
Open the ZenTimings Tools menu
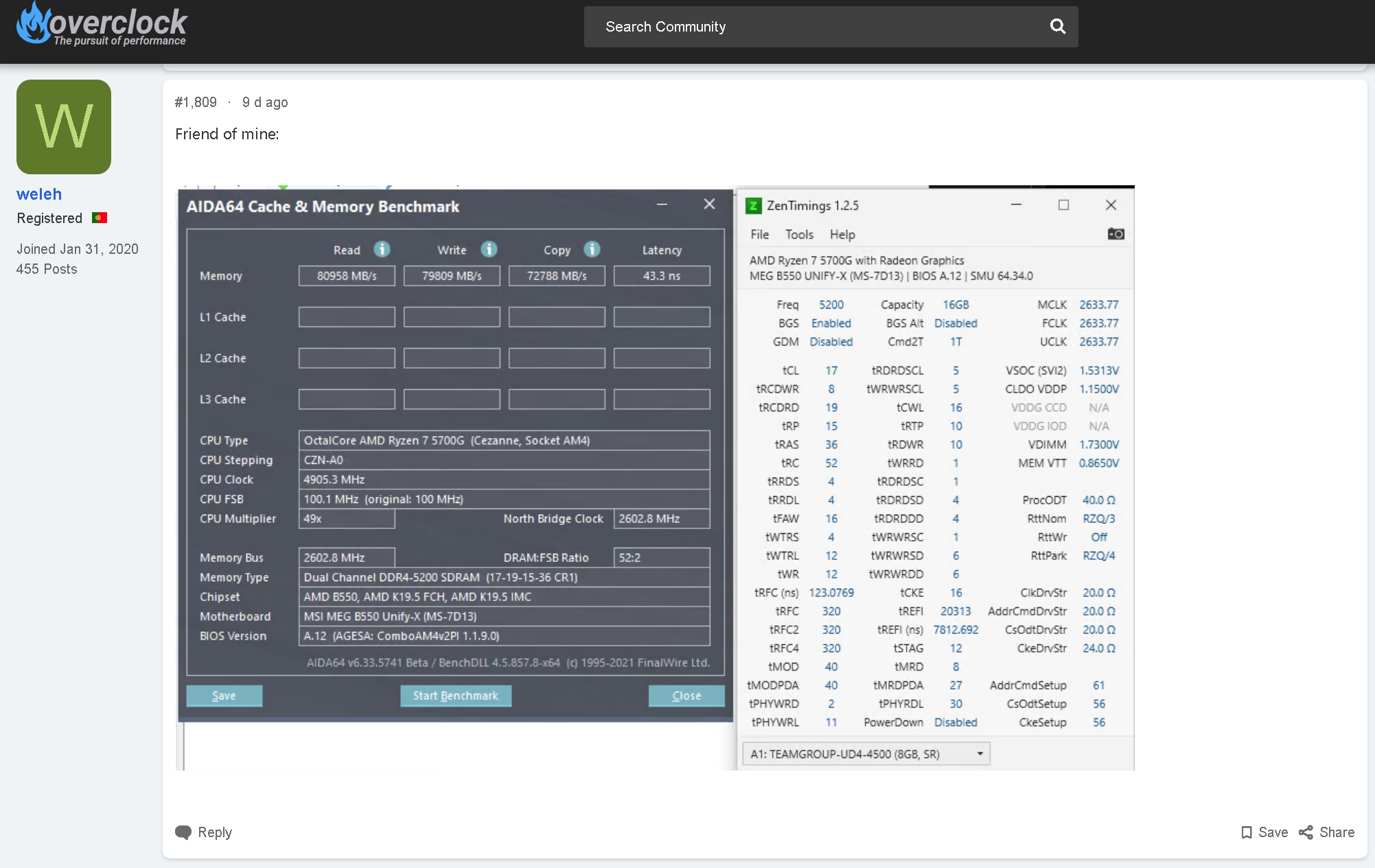[799, 235]
